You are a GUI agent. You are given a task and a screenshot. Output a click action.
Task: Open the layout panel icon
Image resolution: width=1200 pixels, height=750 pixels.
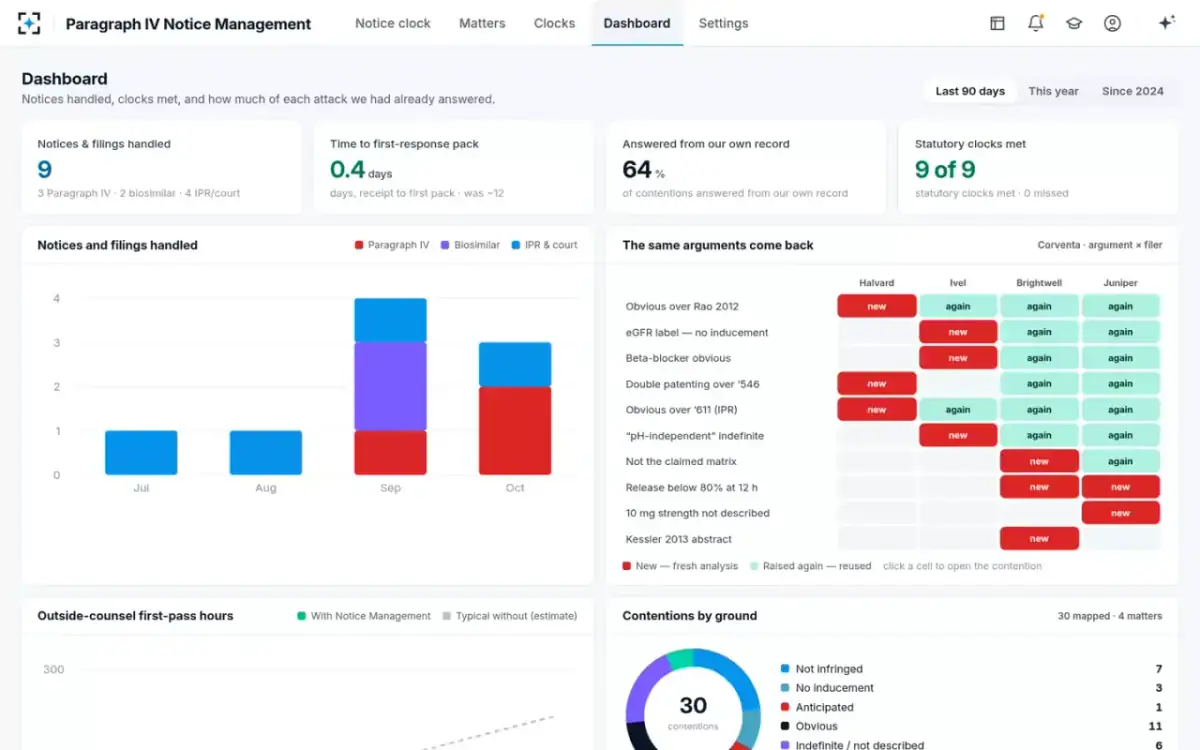coord(997,23)
